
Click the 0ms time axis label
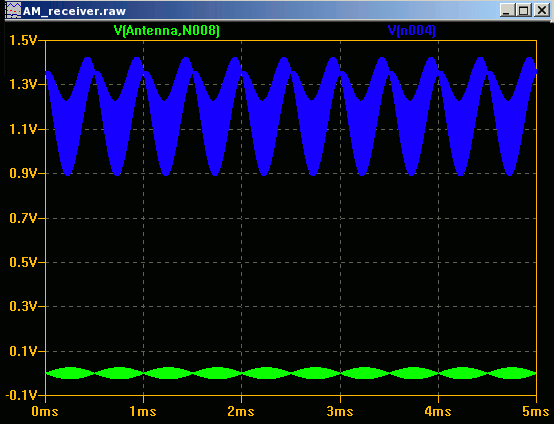[x=45, y=412]
